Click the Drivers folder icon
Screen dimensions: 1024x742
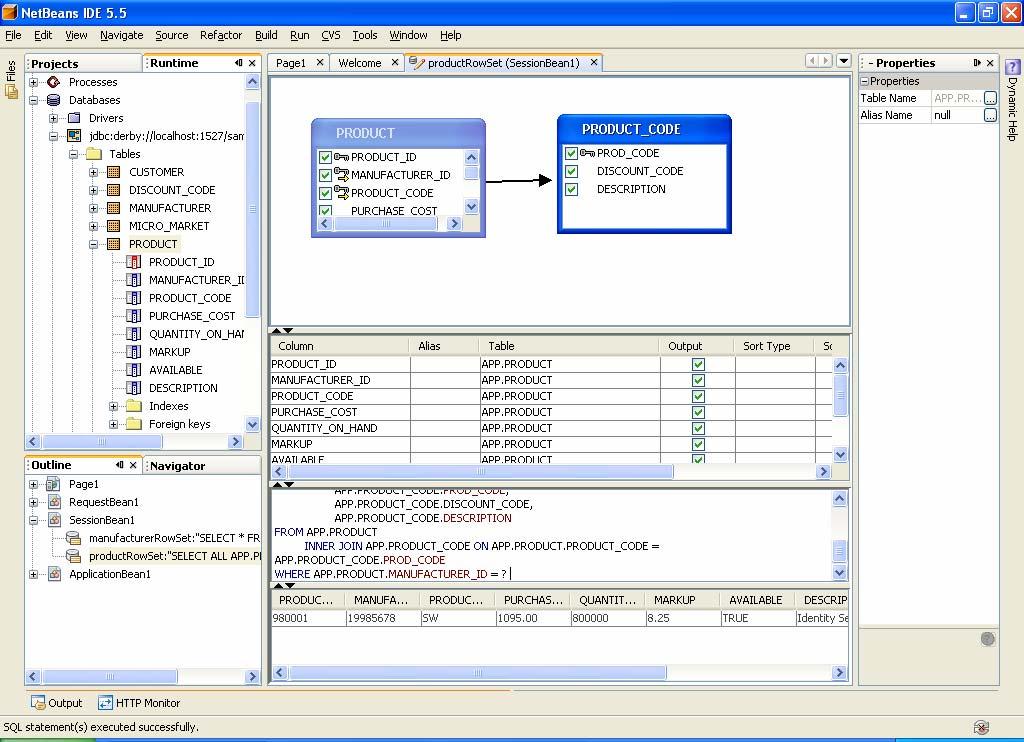click(x=74, y=118)
